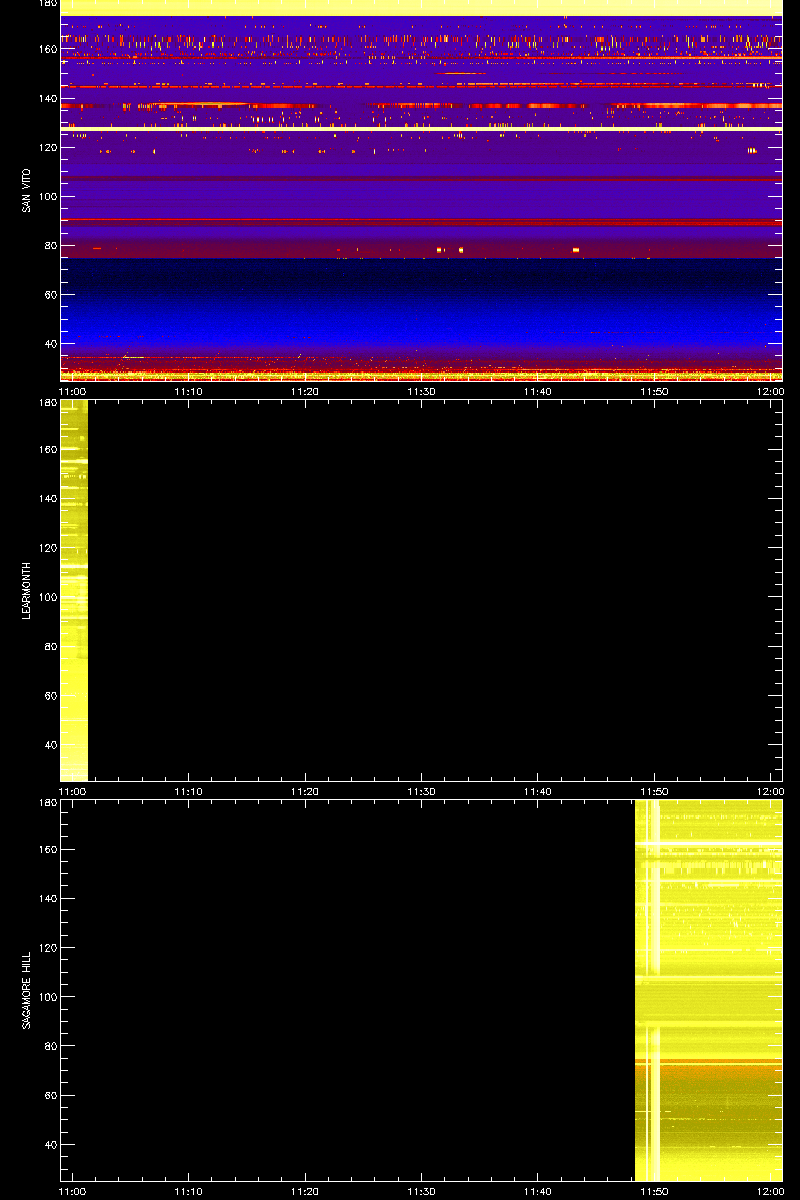Select the 11:20 tick label under San Vito panel

coord(305,391)
